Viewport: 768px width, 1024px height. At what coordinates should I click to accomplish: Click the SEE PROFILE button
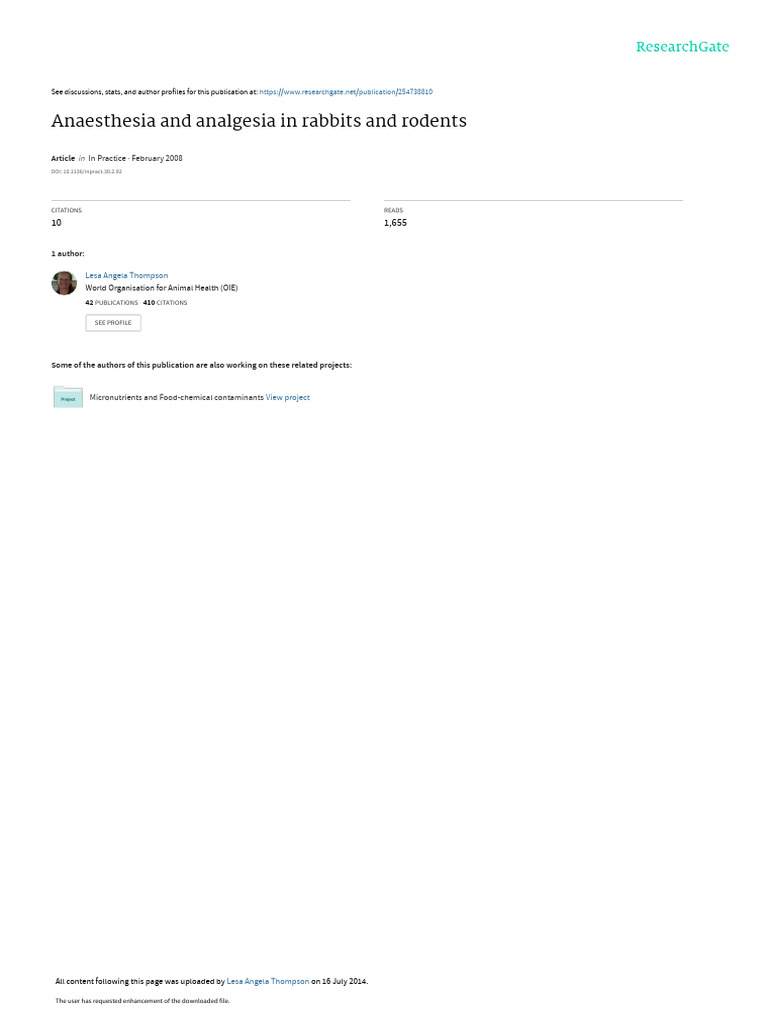click(113, 323)
